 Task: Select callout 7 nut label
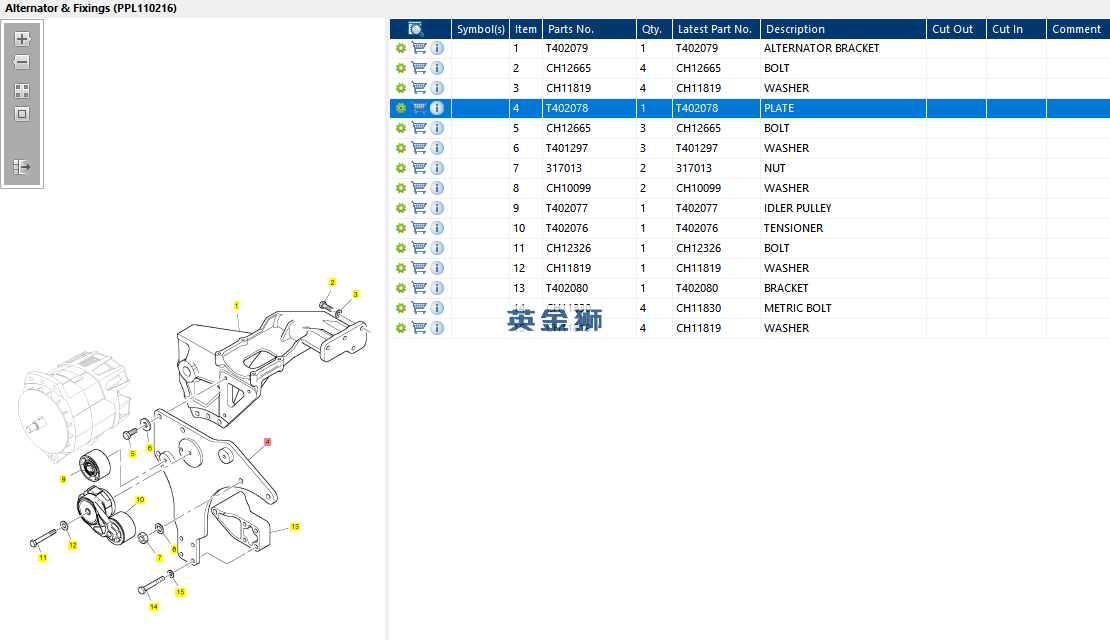tap(159, 558)
